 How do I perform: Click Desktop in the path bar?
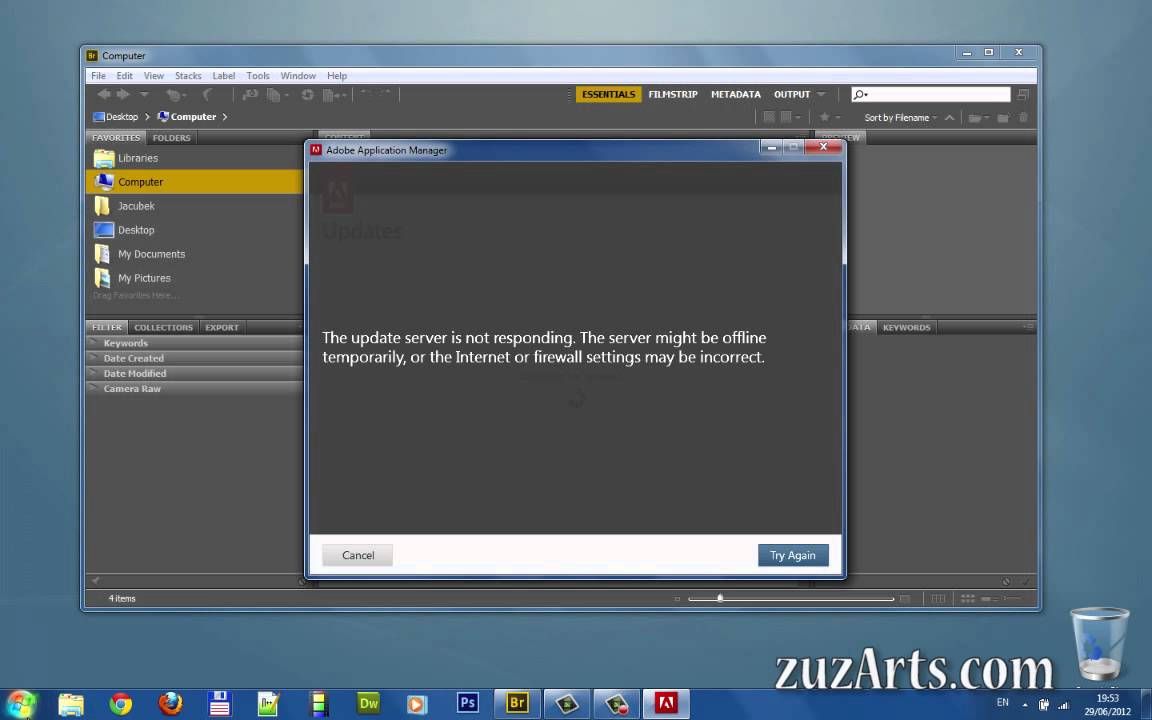115,117
